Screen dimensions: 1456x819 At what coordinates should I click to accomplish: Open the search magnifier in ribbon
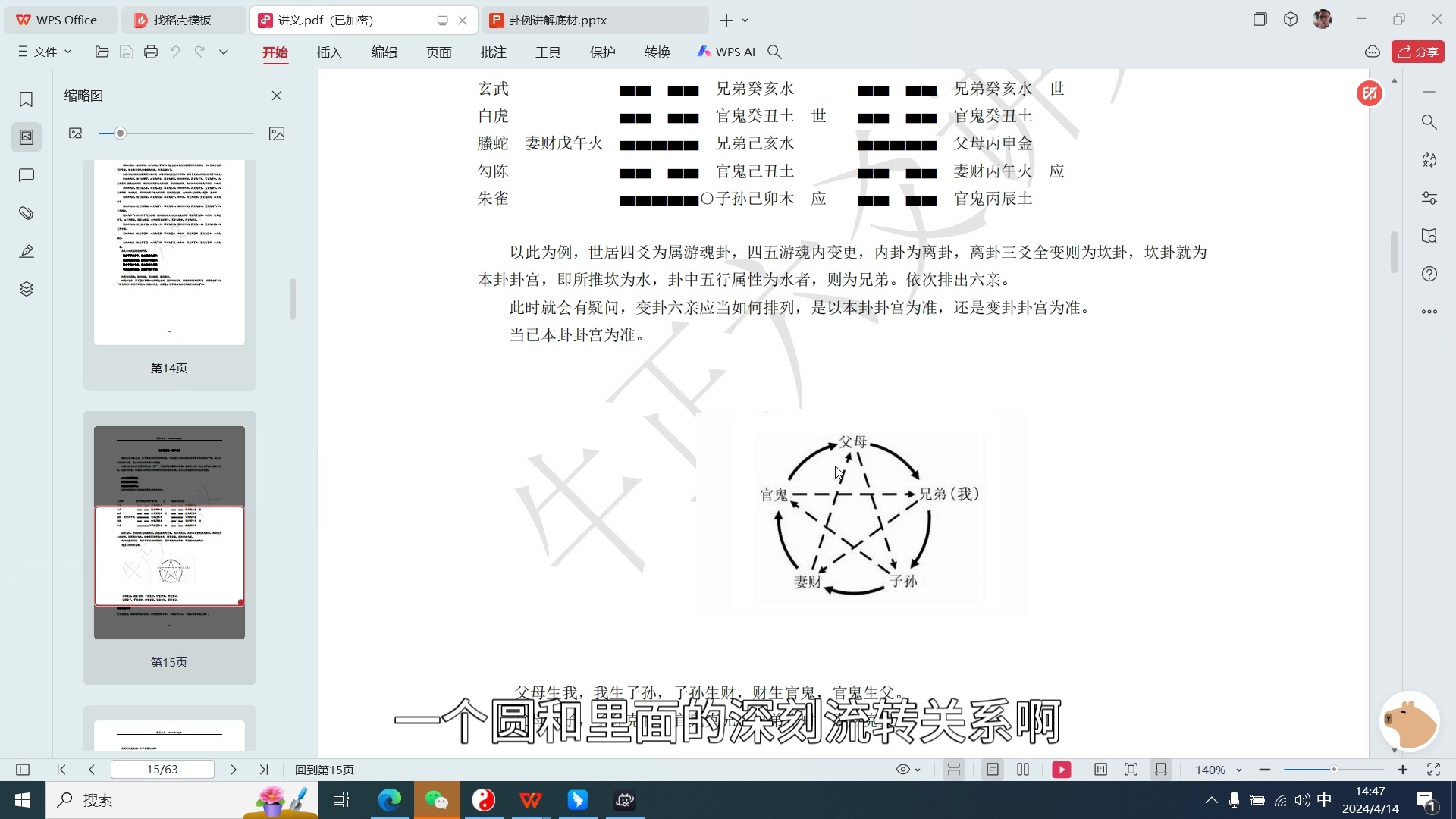click(x=774, y=52)
